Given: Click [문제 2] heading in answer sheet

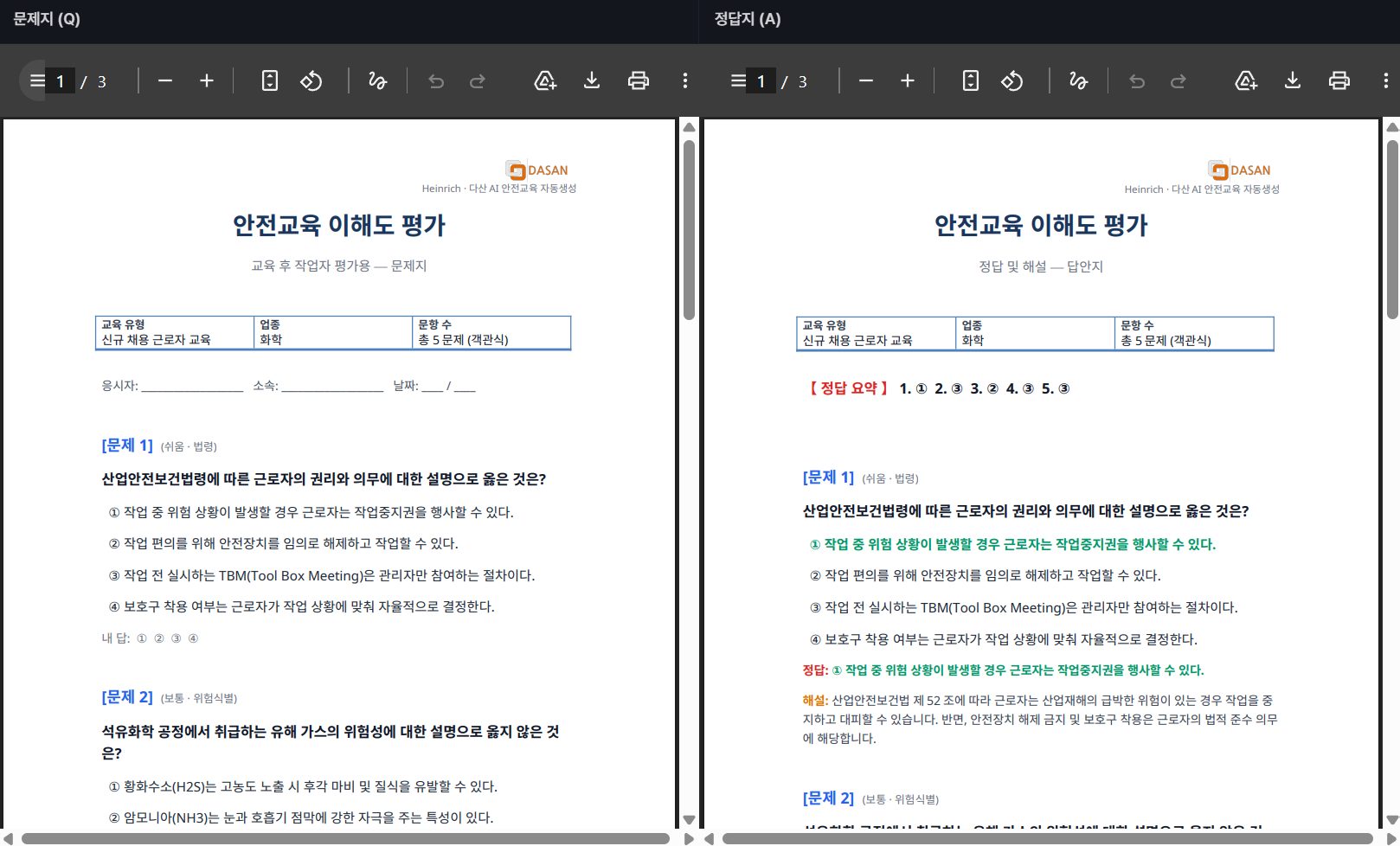Looking at the screenshot, I should click(x=828, y=798).
